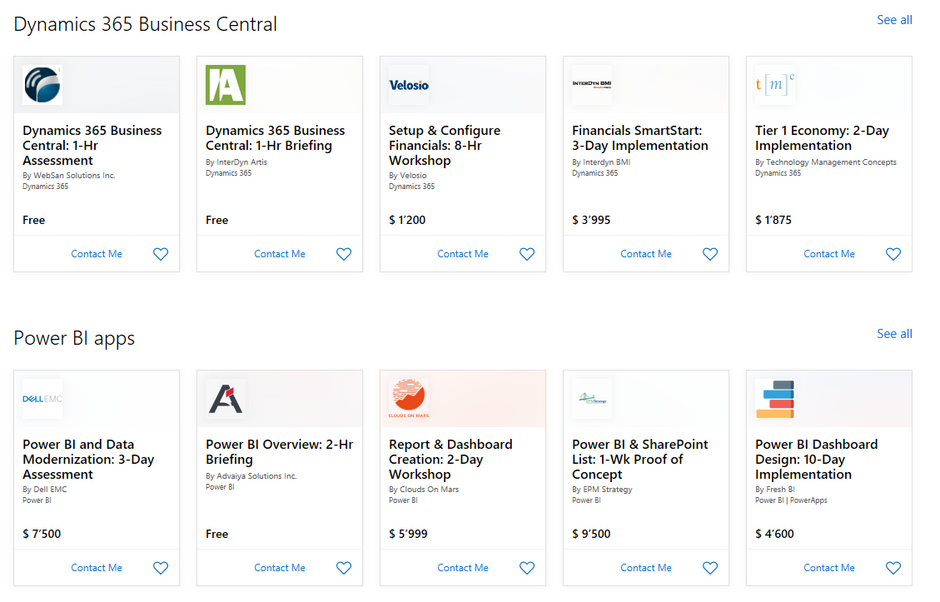Contact Me for Power BI Overview Briefing

[x=280, y=568]
